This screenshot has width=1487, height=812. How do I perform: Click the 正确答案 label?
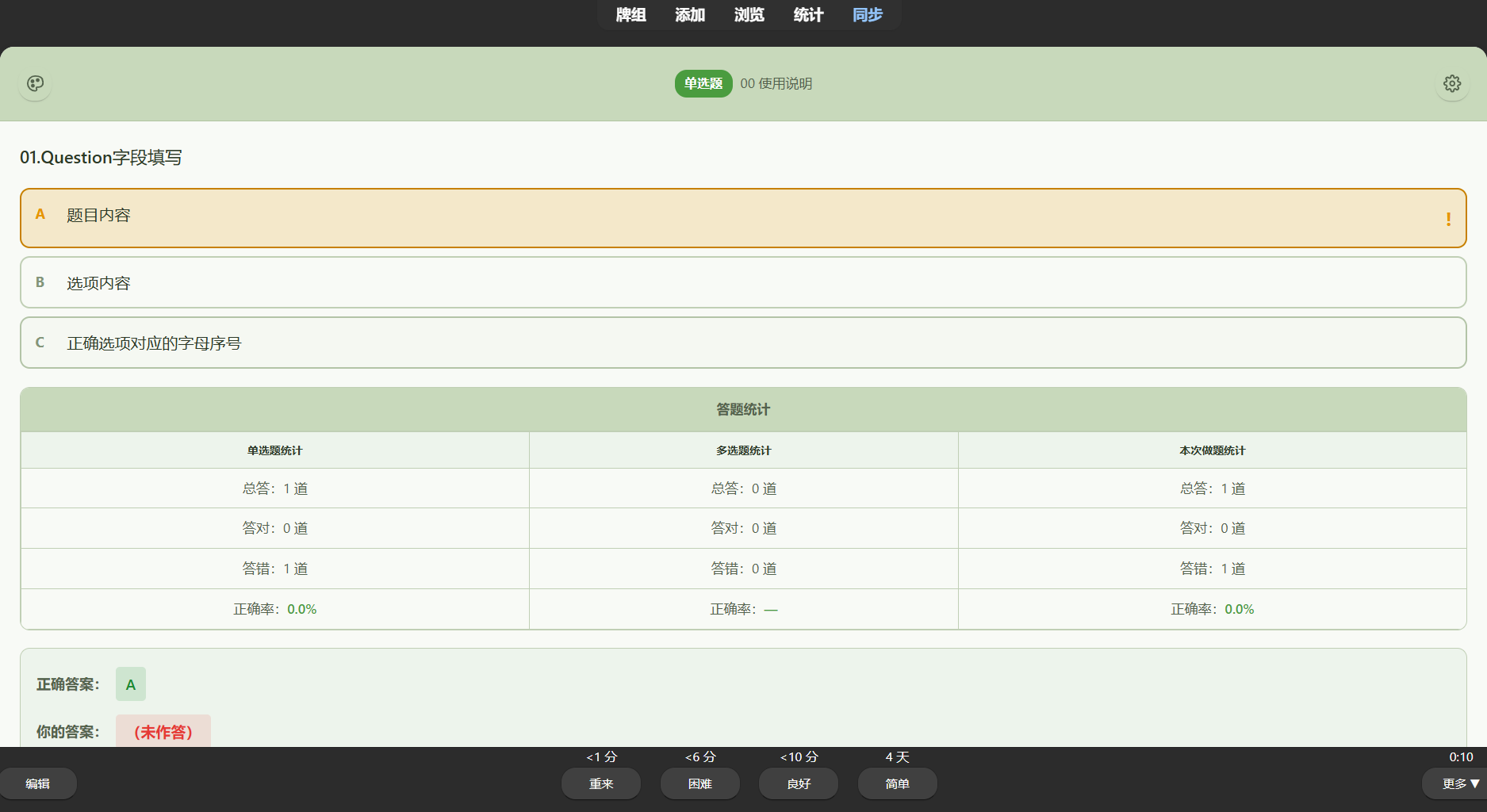click(68, 684)
